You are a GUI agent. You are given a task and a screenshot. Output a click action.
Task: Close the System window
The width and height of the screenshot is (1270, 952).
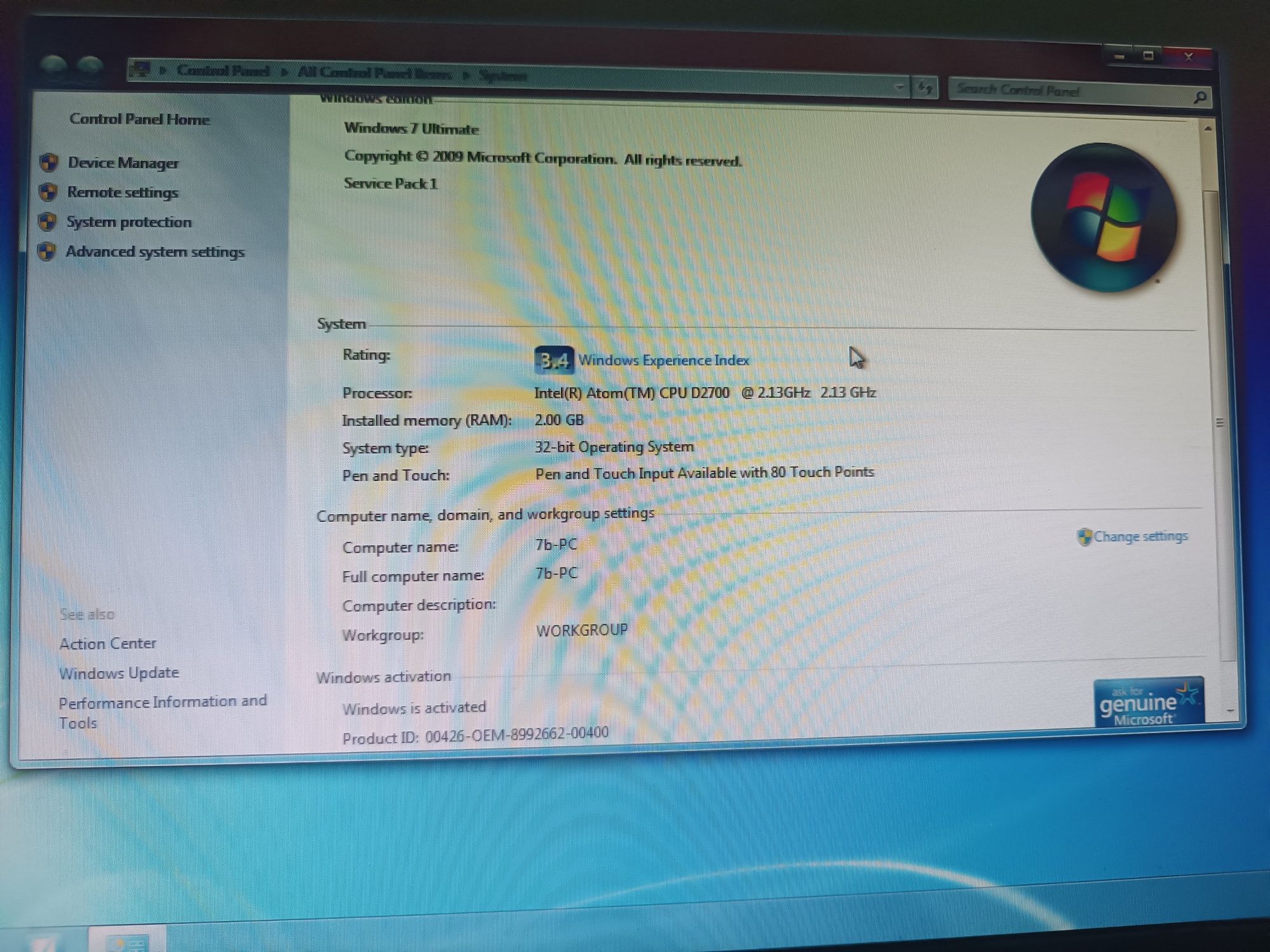[1189, 58]
